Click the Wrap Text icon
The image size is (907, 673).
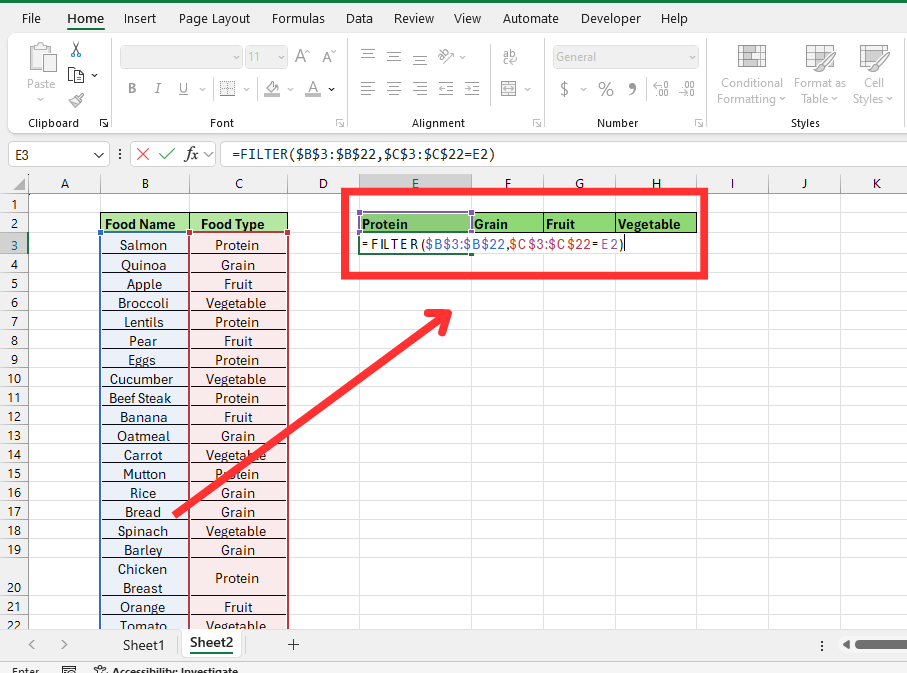(510, 56)
